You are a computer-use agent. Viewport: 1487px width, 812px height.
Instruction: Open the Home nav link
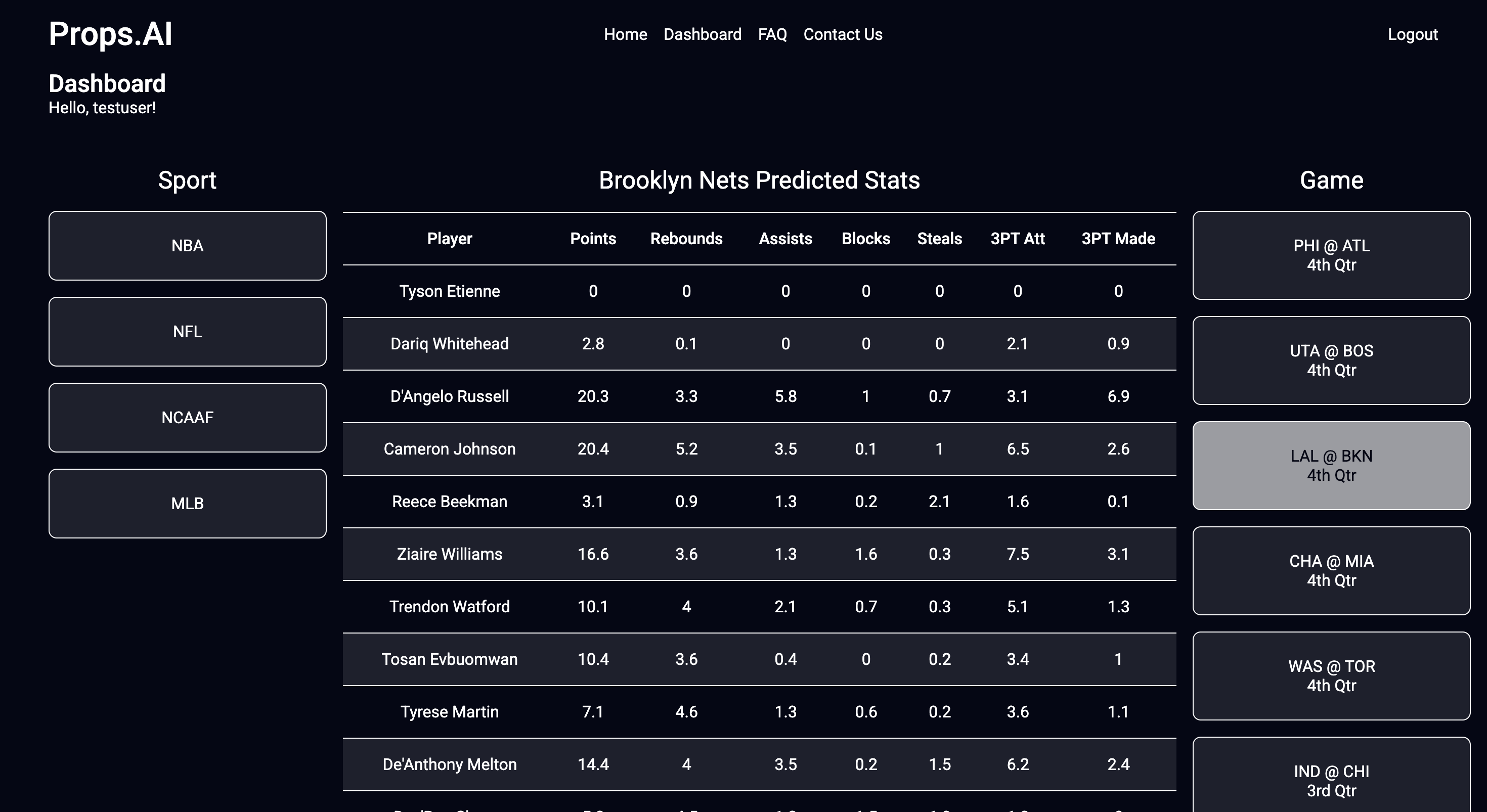625,34
